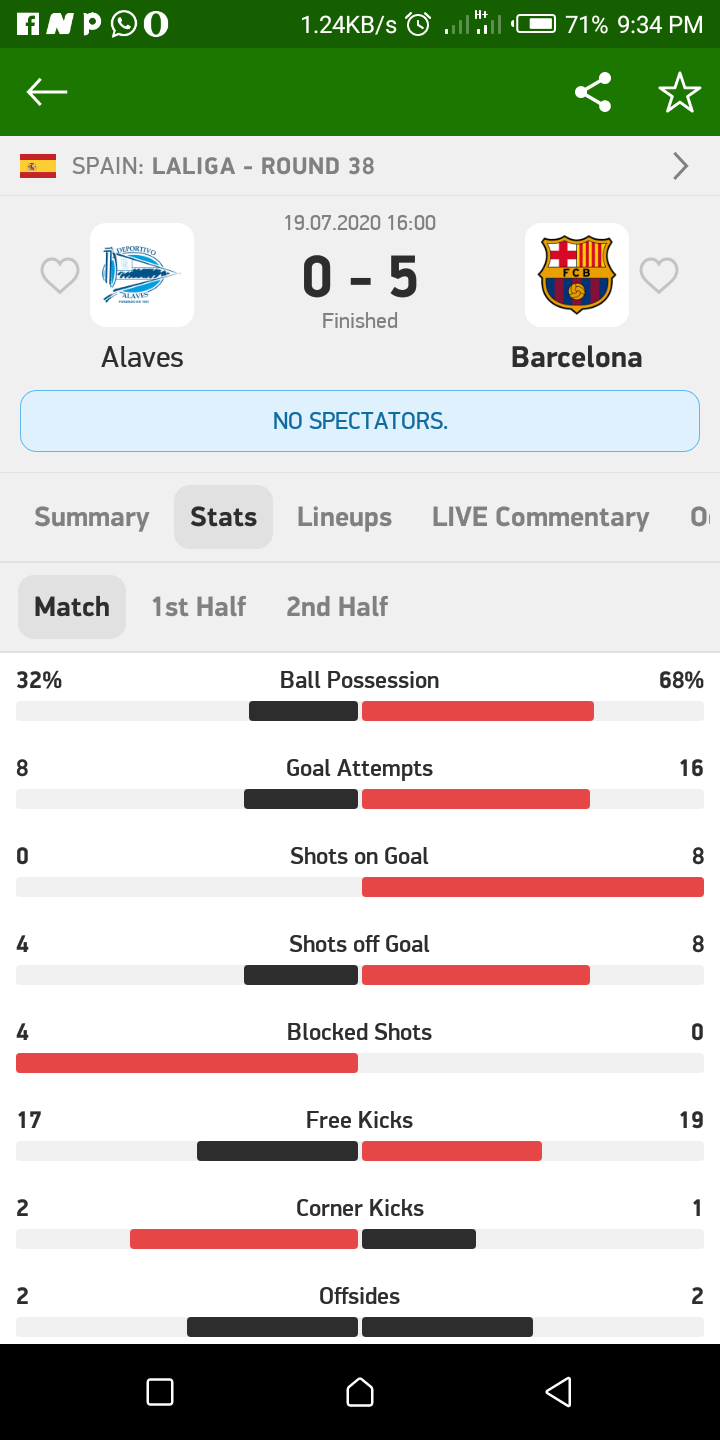Open the LIVE Commentary tab

pos(540,517)
